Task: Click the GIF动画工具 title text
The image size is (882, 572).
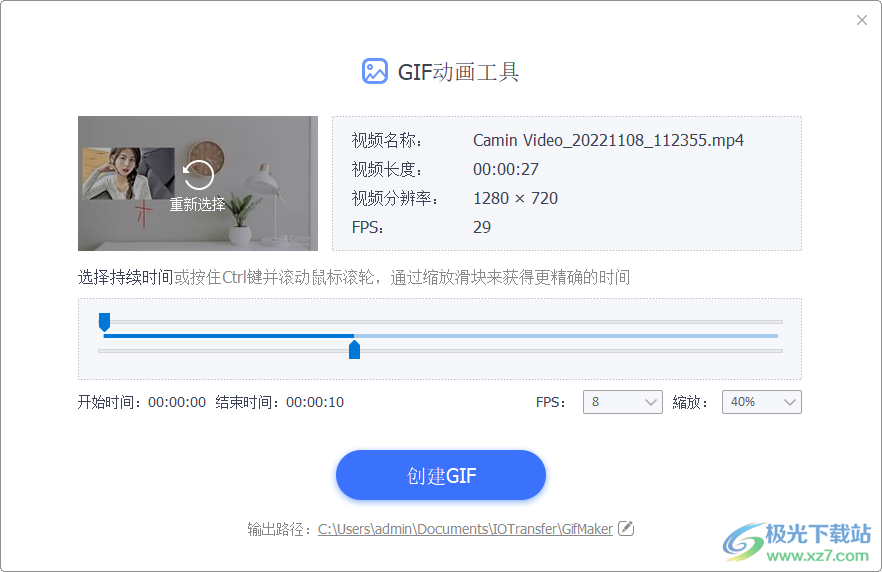Action: (458, 72)
